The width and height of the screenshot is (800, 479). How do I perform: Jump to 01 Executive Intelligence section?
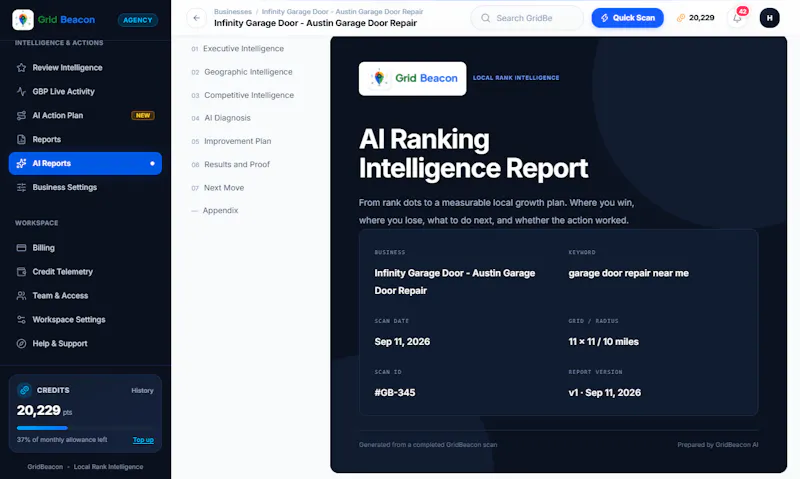(x=238, y=48)
